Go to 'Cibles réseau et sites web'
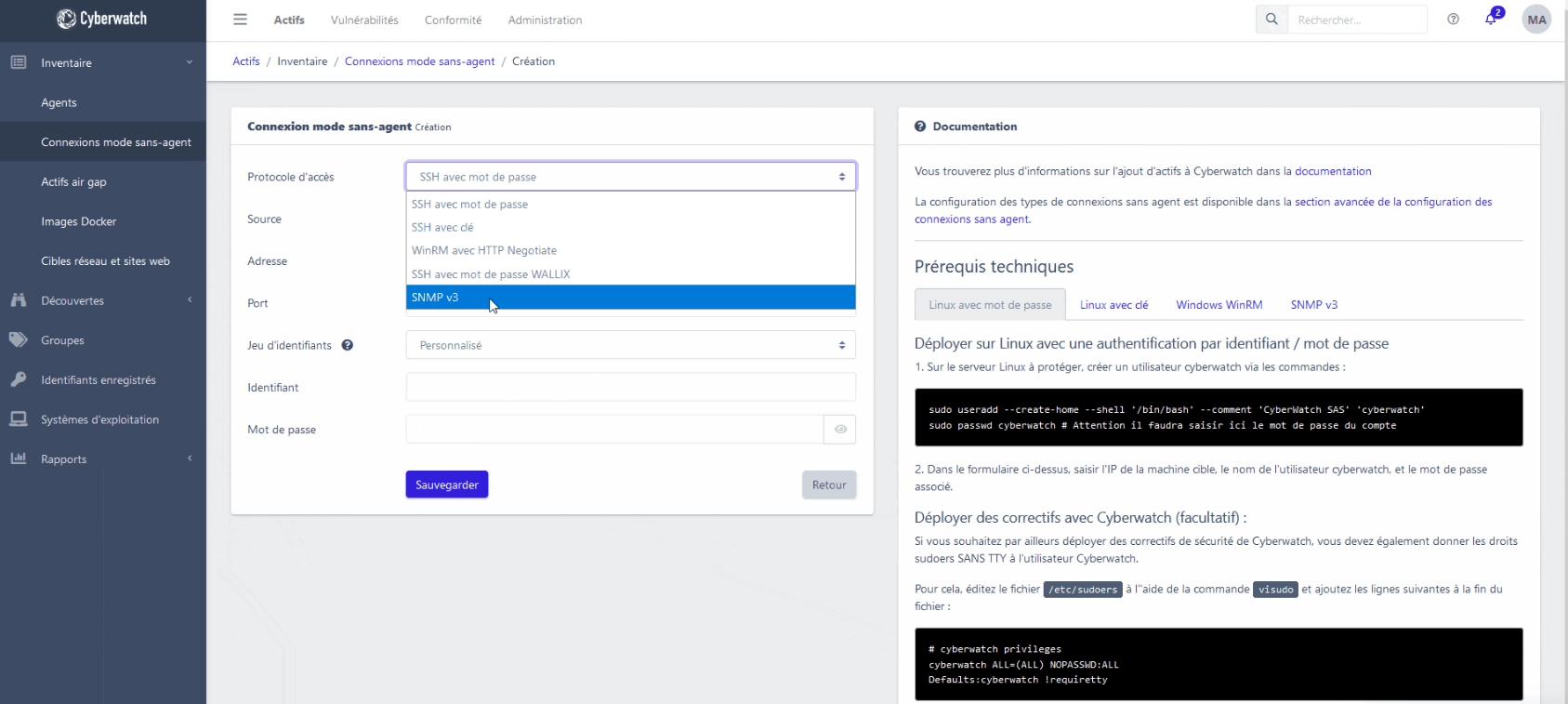1568x704 pixels. (x=103, y=261)
